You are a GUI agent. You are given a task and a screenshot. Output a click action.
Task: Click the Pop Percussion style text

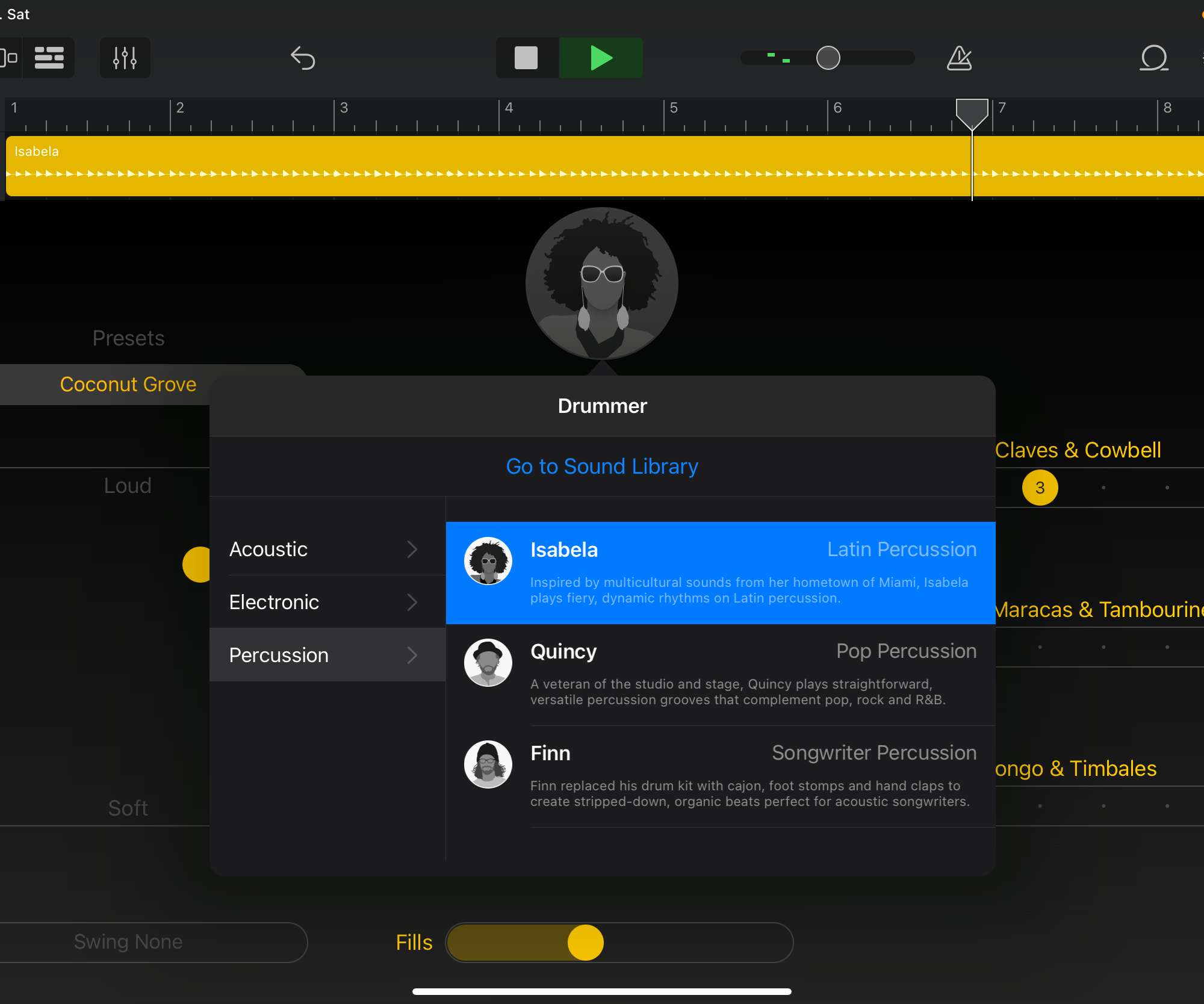(907, 651)
